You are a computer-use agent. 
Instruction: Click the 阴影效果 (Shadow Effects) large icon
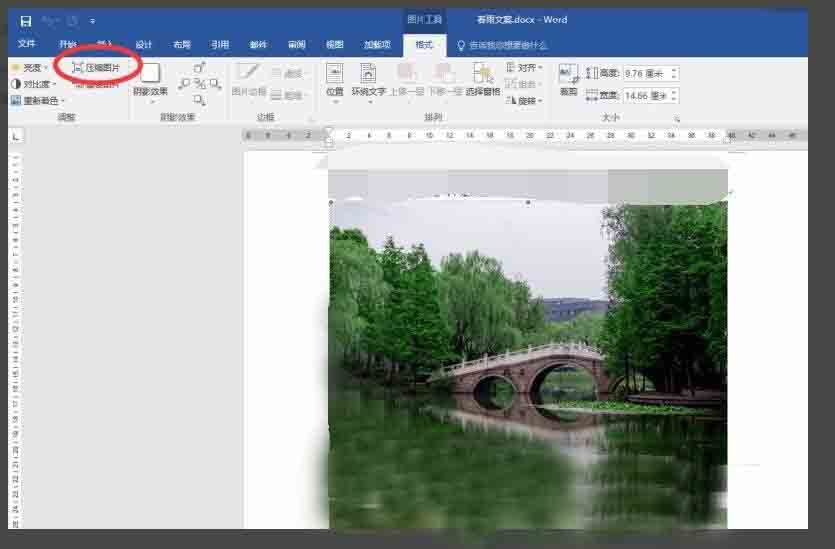(x=150, y=73)
